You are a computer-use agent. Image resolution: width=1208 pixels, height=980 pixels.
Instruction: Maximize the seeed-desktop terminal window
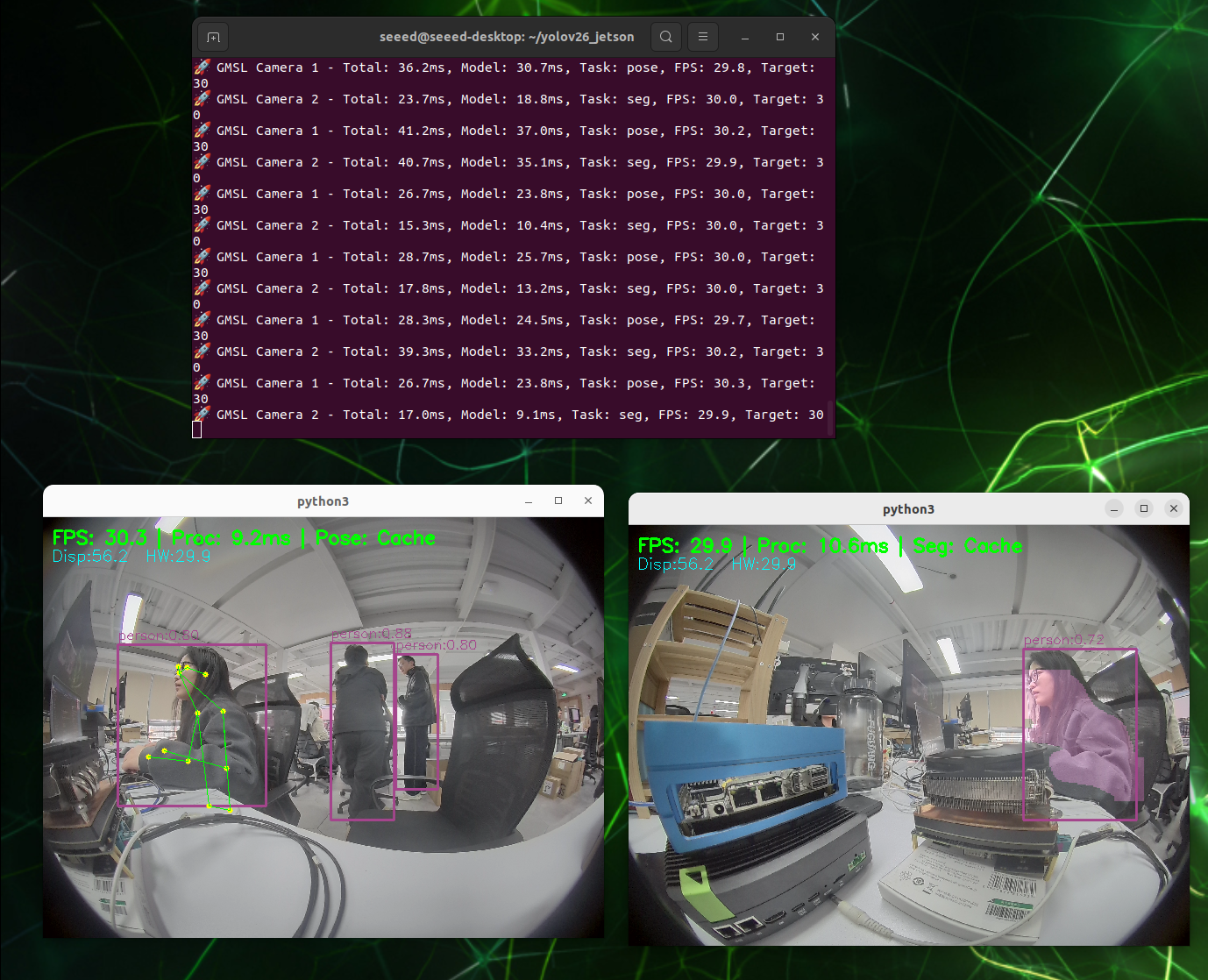coord(780,37)
